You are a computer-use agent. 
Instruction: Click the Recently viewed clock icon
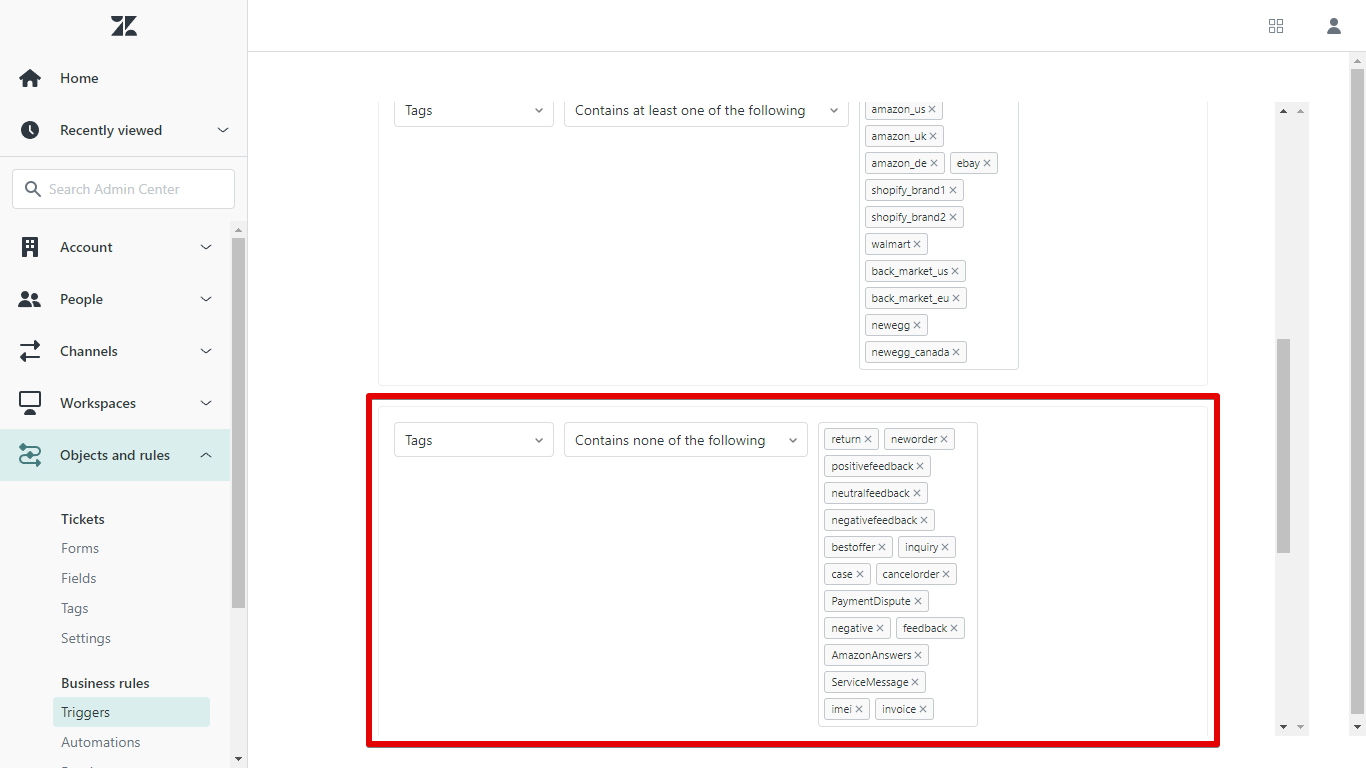(x=30, y=130)
